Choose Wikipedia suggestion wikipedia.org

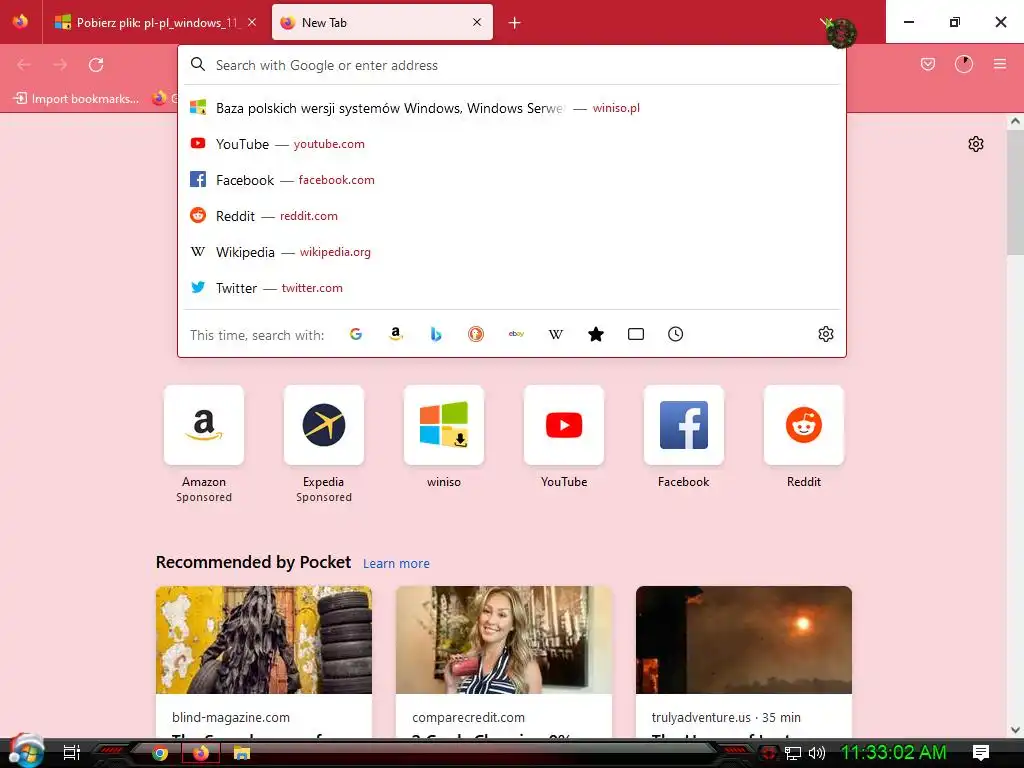512,252
